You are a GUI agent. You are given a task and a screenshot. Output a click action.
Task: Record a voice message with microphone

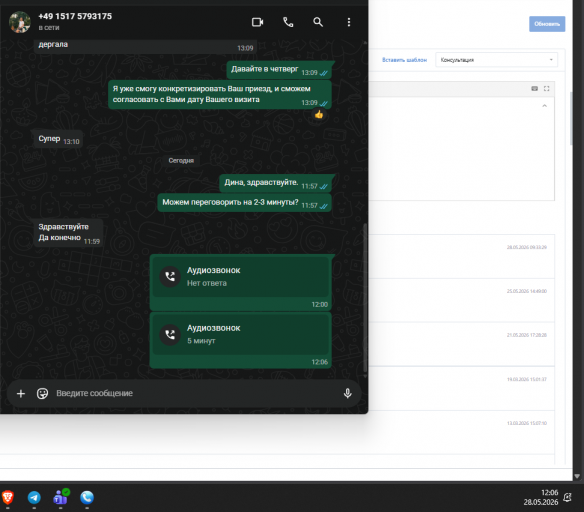347,393
